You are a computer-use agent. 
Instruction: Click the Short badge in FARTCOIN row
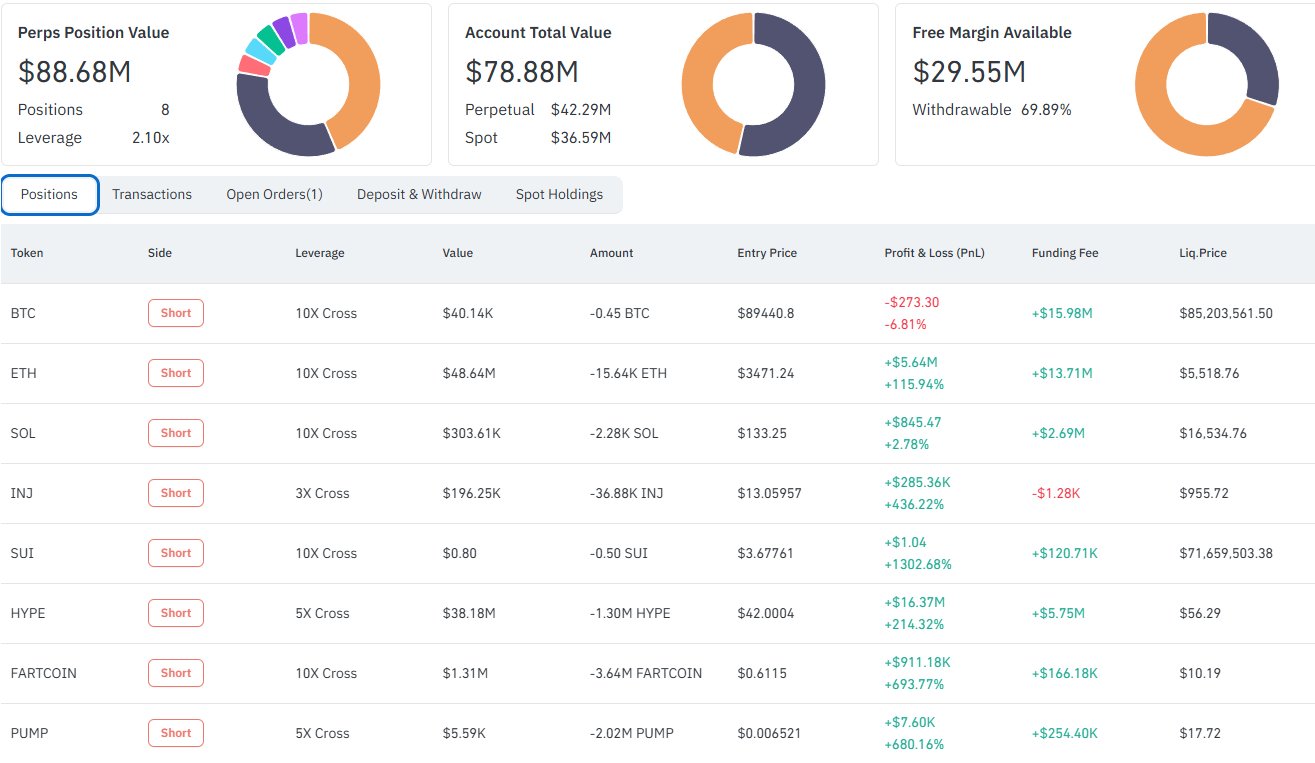(176, 673)
